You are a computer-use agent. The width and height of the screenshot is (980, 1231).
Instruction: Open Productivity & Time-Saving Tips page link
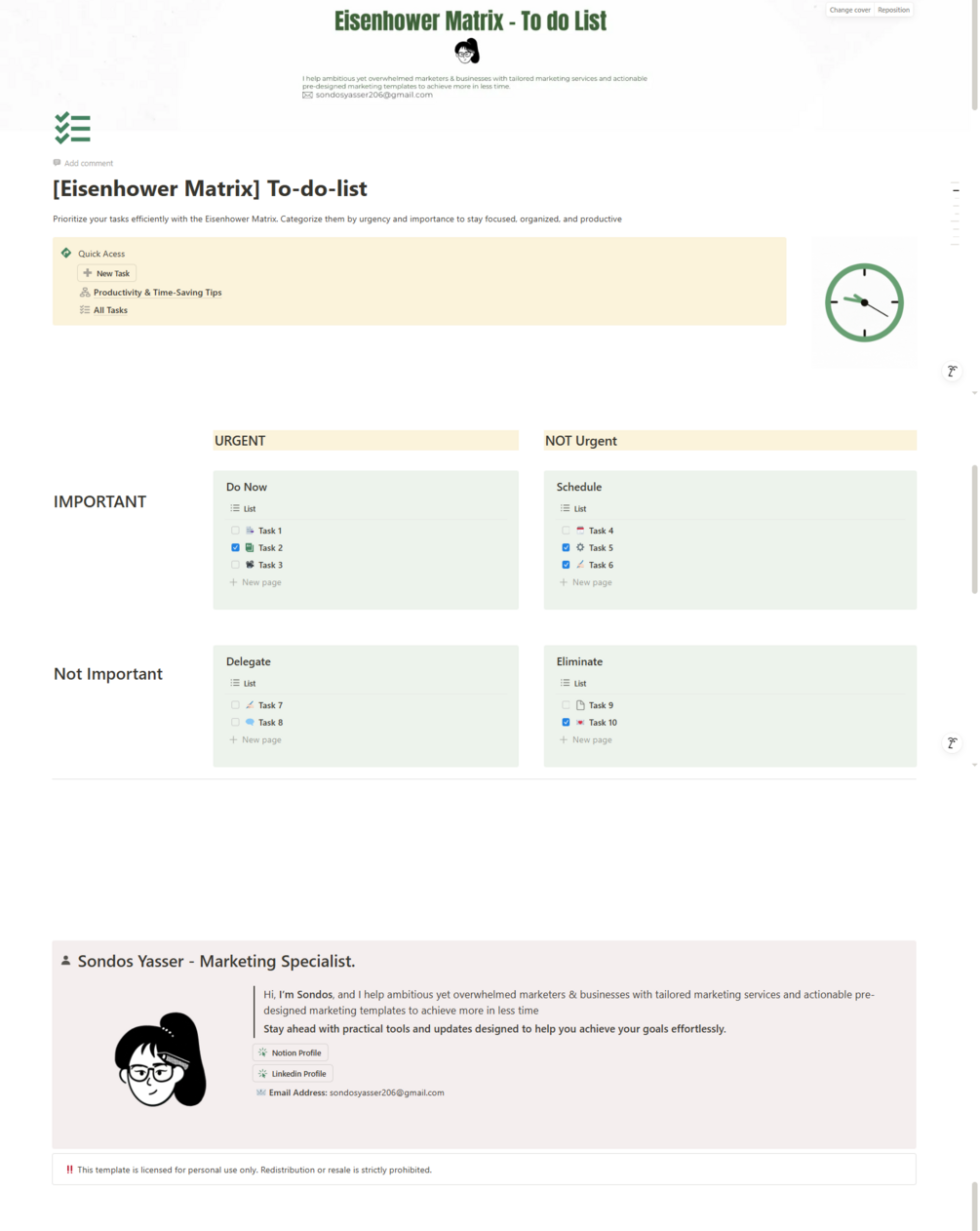point(157,292)
